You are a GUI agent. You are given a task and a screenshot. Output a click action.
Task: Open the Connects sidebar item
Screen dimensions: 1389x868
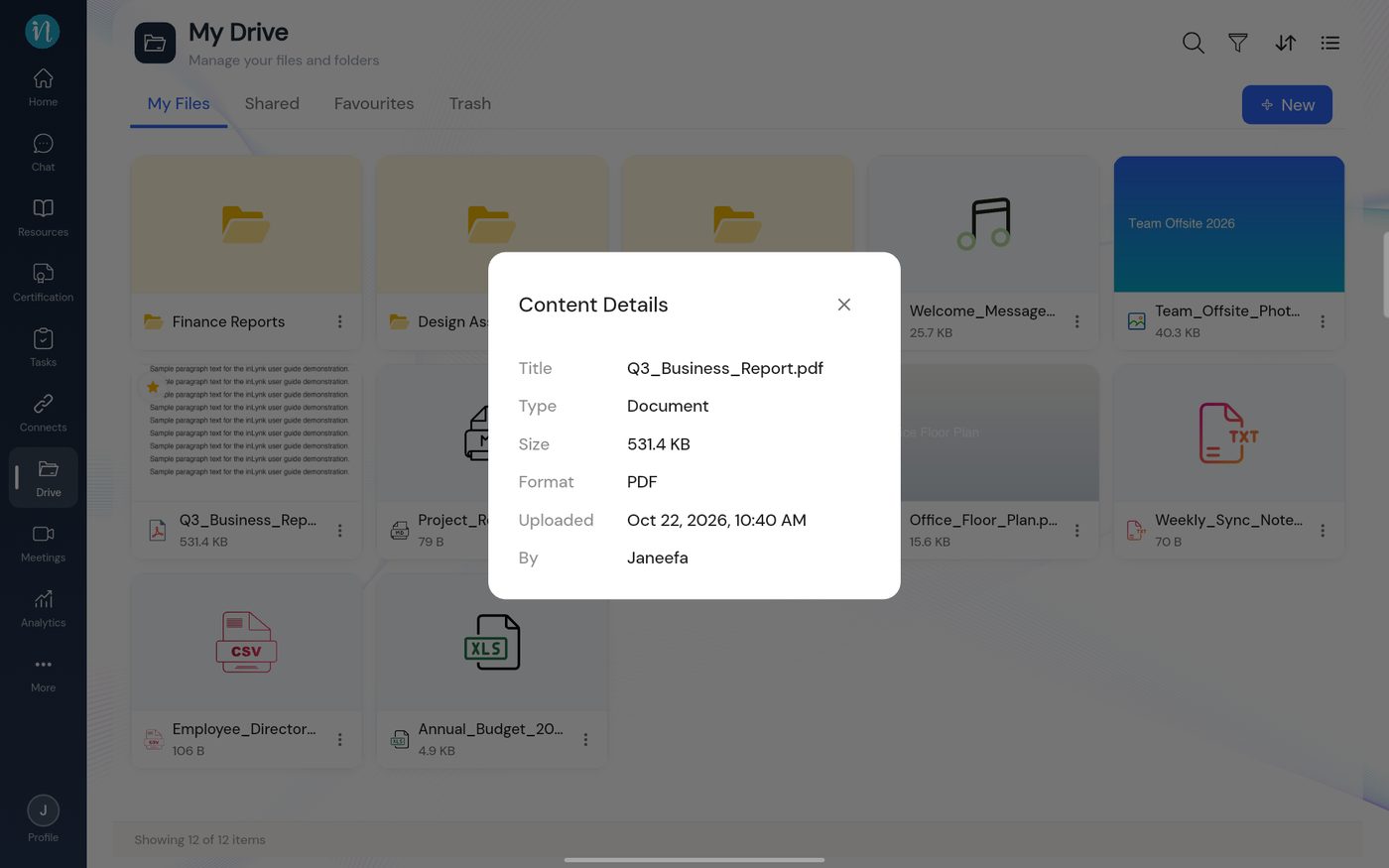43,414
